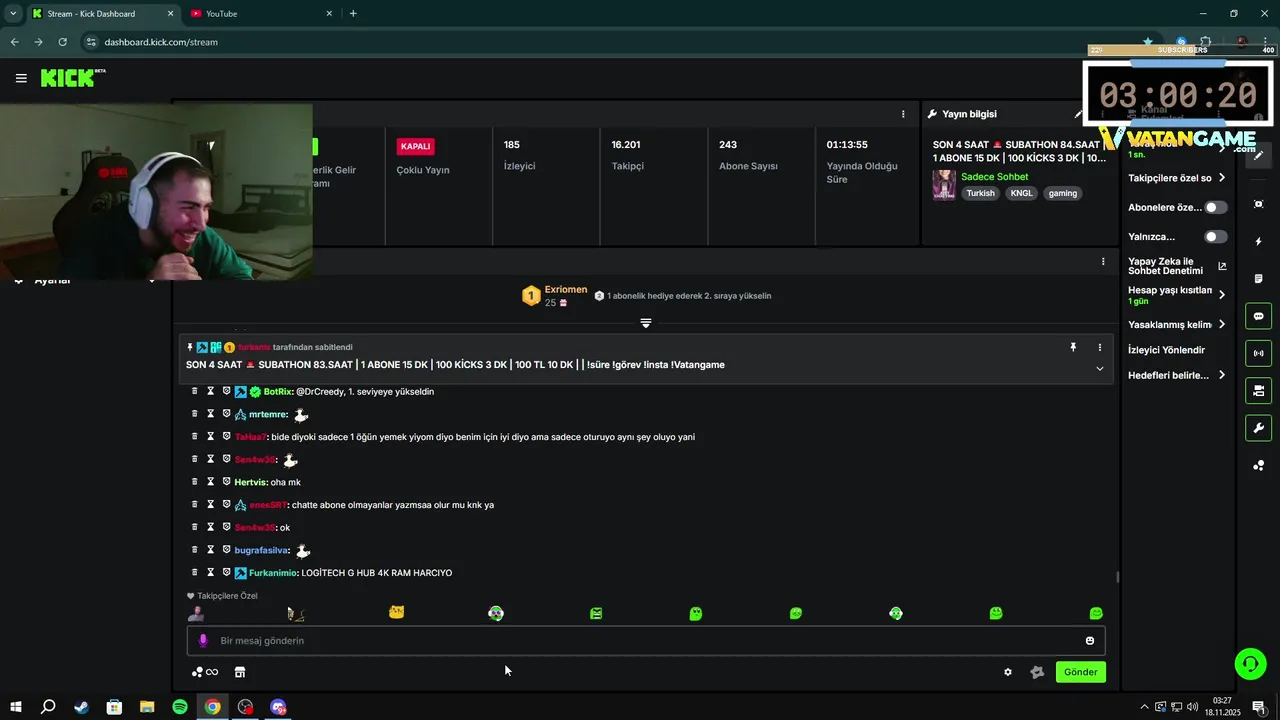
Task: Click the username Hertvis in chat
Action: [x=252, y=482]
